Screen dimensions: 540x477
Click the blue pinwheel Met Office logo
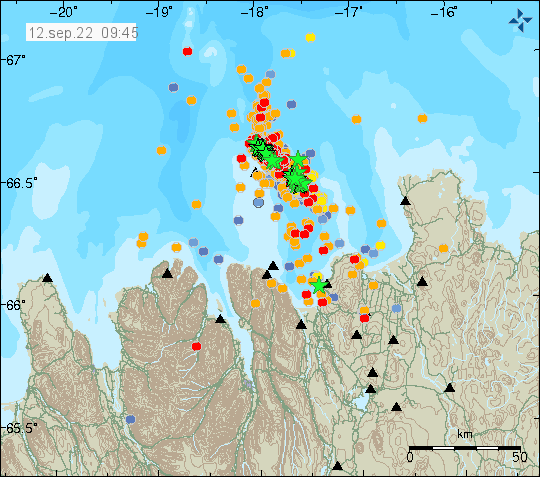(x=520, y=21)
